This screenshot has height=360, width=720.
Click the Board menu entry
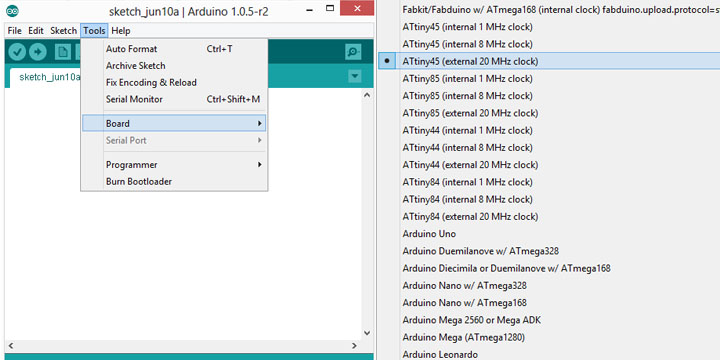pos(174,124)
